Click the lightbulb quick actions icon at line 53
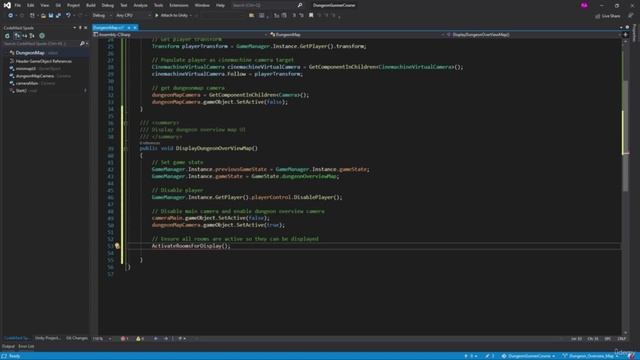640x360 pixels. pos(117,246)
